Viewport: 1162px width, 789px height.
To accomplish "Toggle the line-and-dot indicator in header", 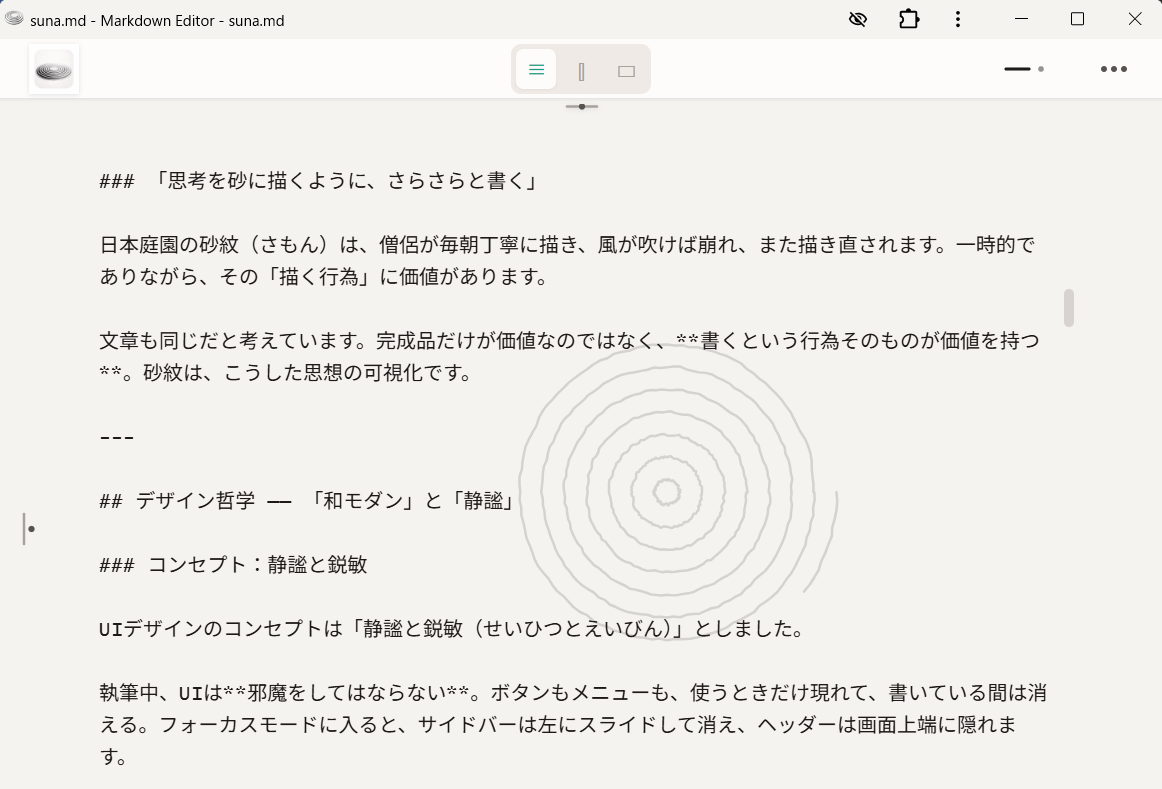I will (1024, 69).
